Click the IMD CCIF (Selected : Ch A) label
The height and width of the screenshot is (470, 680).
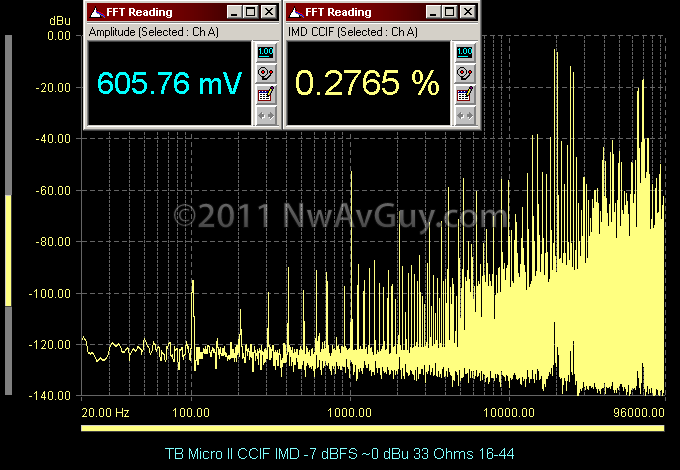353,32
